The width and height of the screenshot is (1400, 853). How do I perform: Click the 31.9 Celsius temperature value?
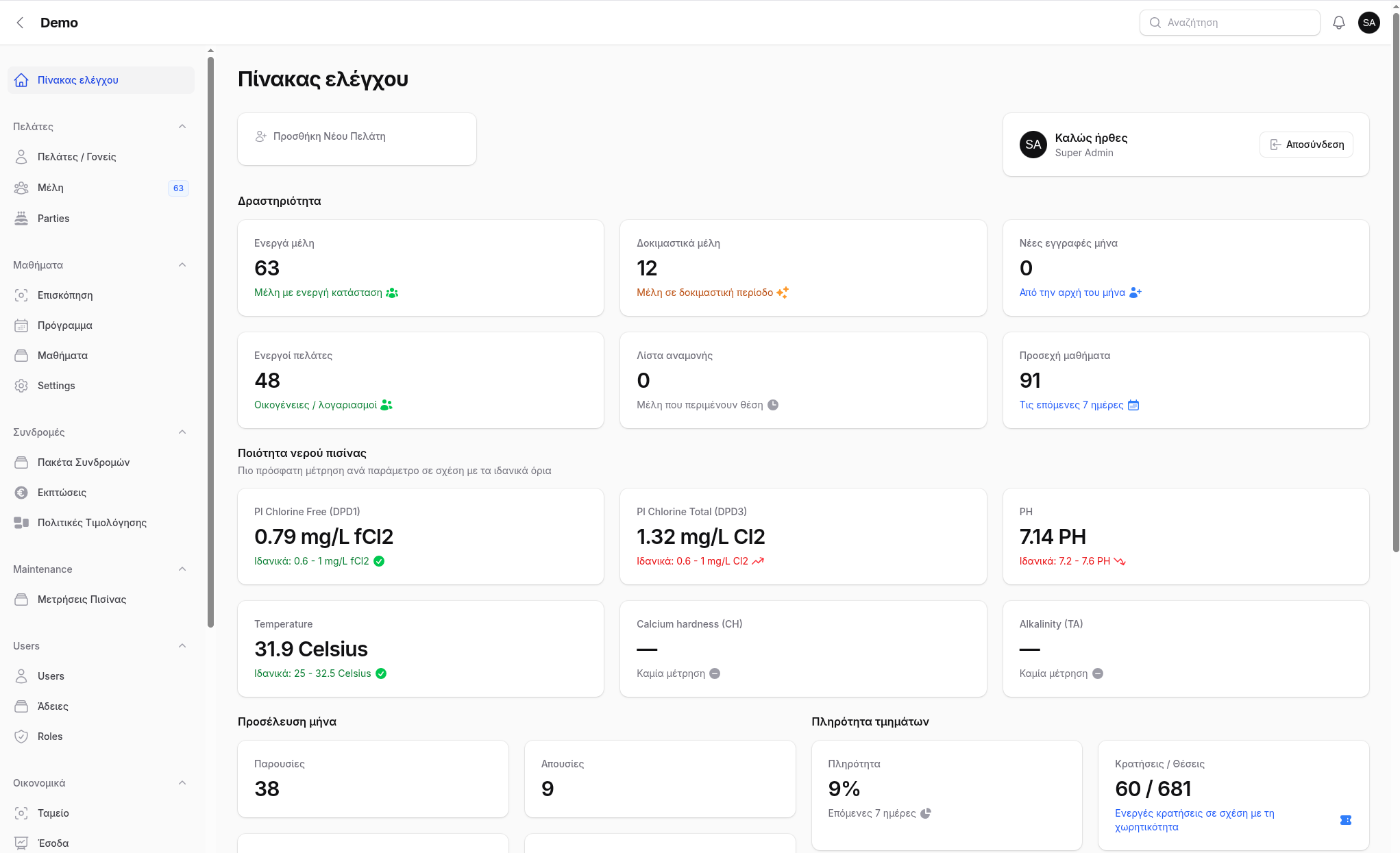click(x=311, y=649)
